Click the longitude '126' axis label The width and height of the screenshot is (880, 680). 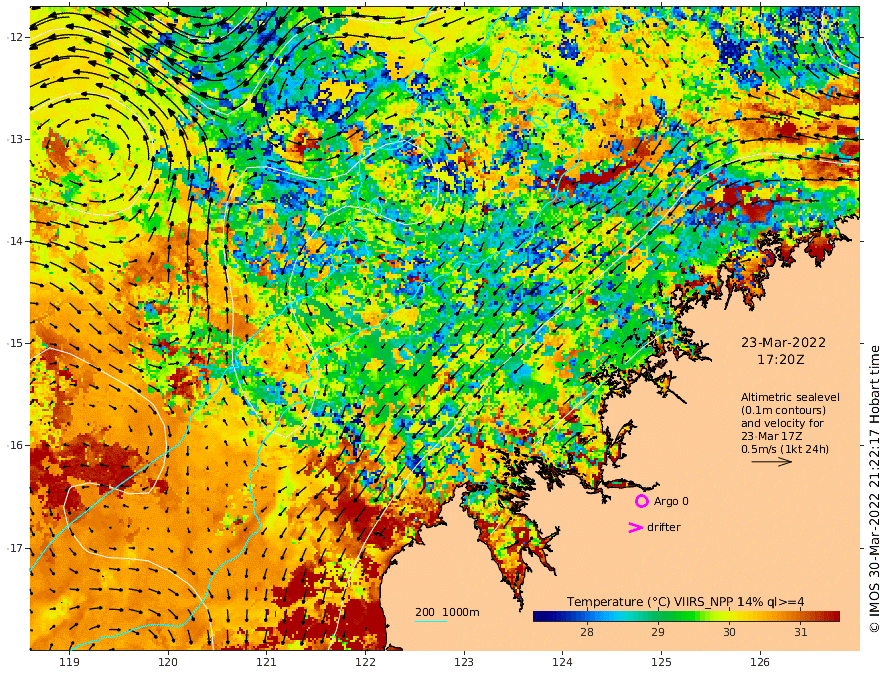(x=760, y=663)
